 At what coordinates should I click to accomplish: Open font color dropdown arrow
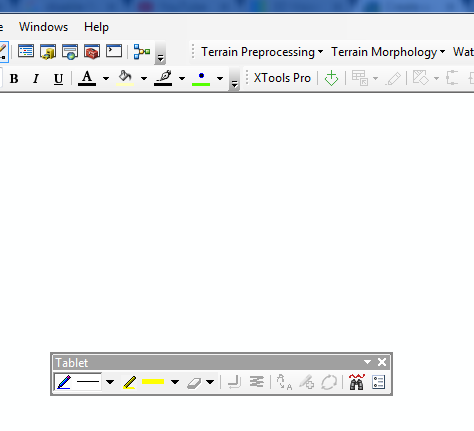(106, 79)
